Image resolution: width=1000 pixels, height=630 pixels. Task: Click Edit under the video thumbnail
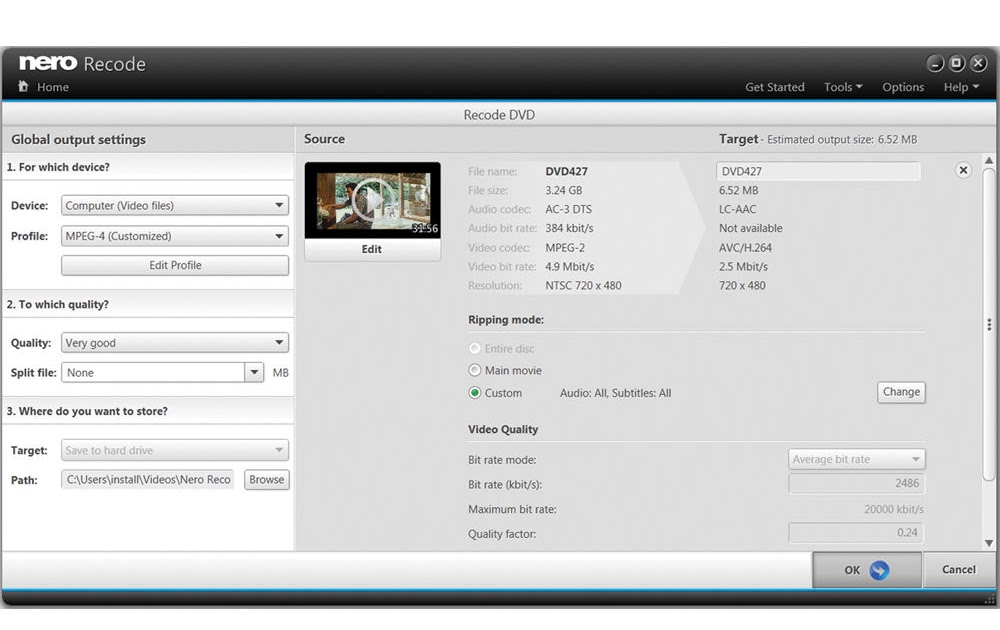pos(372,249)
